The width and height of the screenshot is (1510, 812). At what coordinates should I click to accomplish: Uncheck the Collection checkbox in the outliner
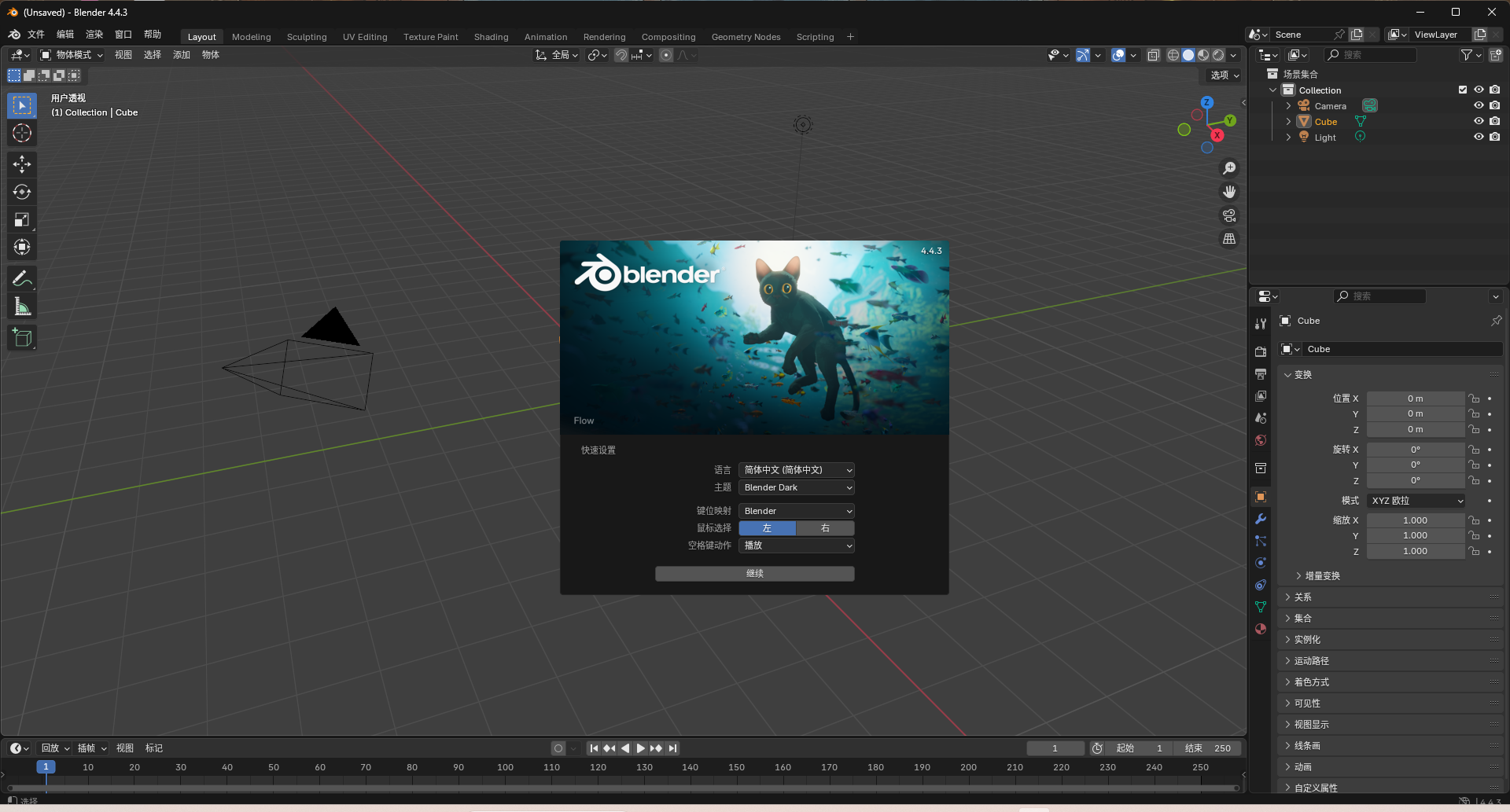(1463, 90)
